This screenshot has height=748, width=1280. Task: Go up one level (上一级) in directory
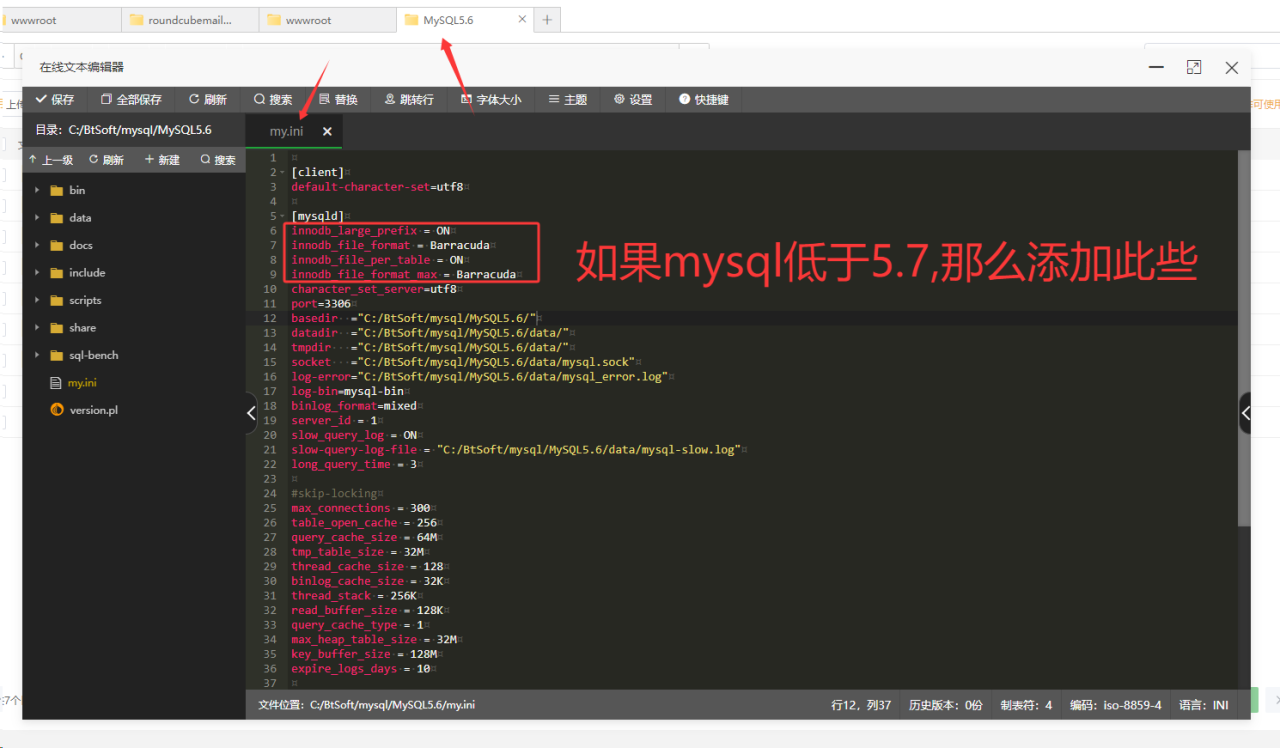50,160
